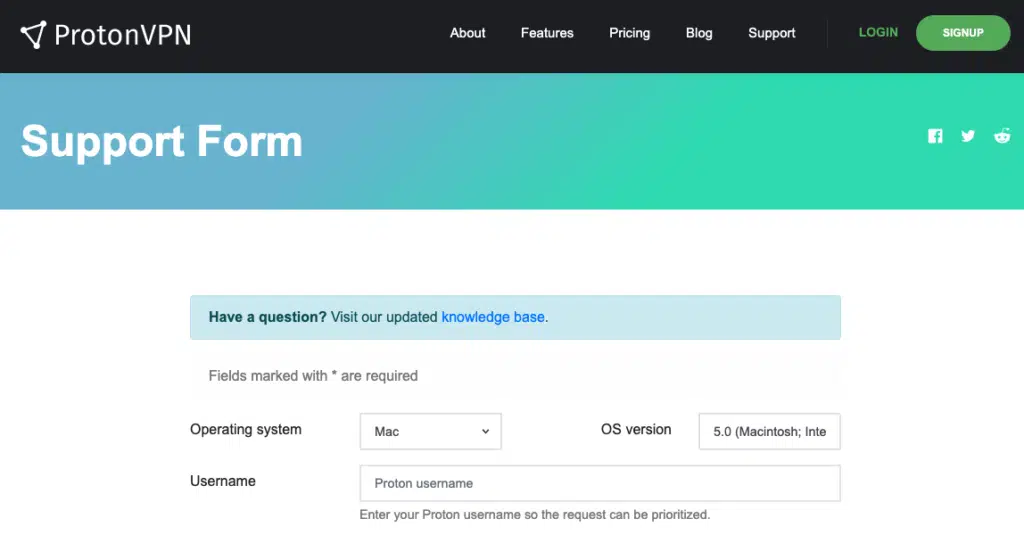Screen dimensions: 1024x535
Task: Go to Pricing page
Action: [x=630, y=33]
